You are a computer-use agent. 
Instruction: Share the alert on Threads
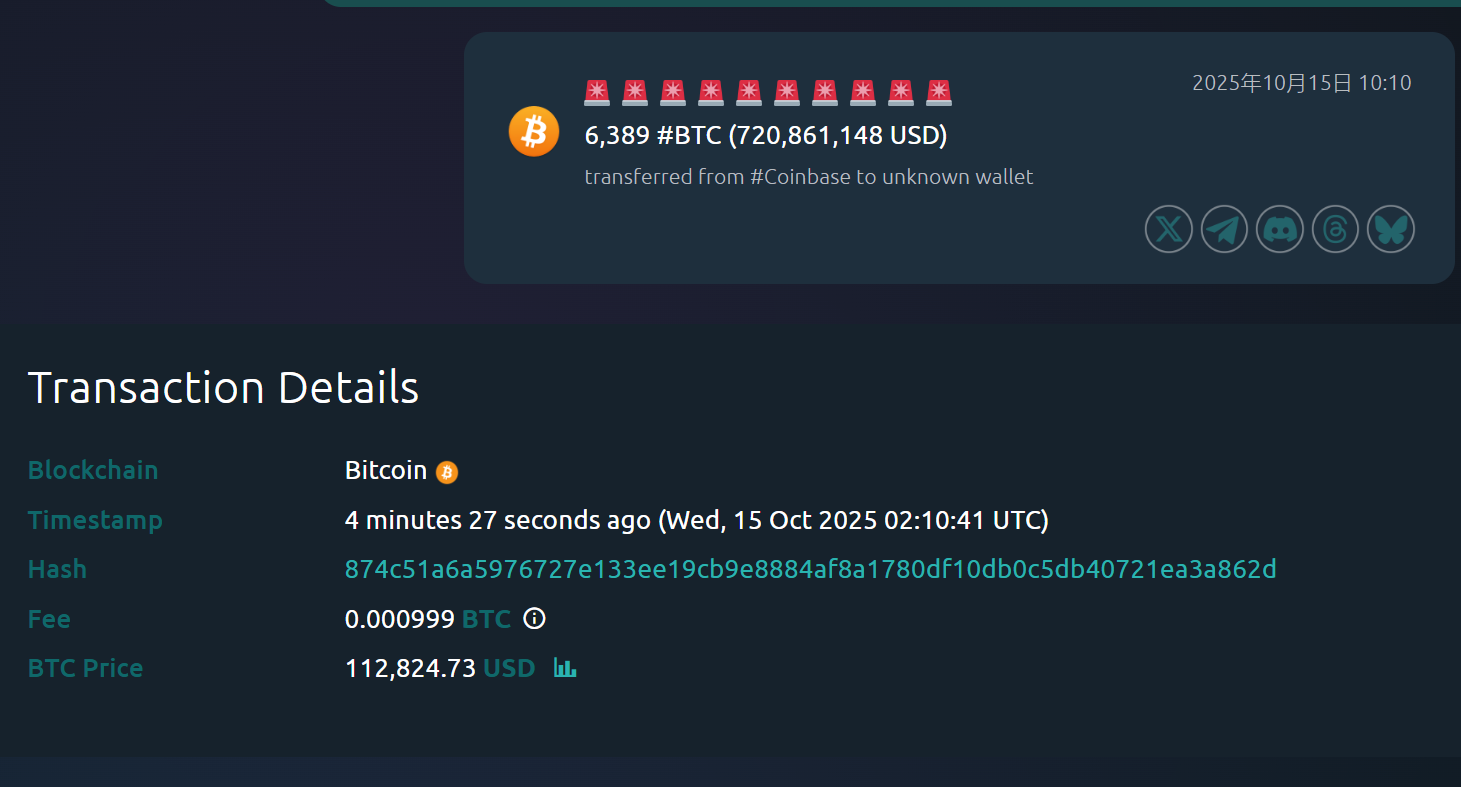[x=1335, y=229]
